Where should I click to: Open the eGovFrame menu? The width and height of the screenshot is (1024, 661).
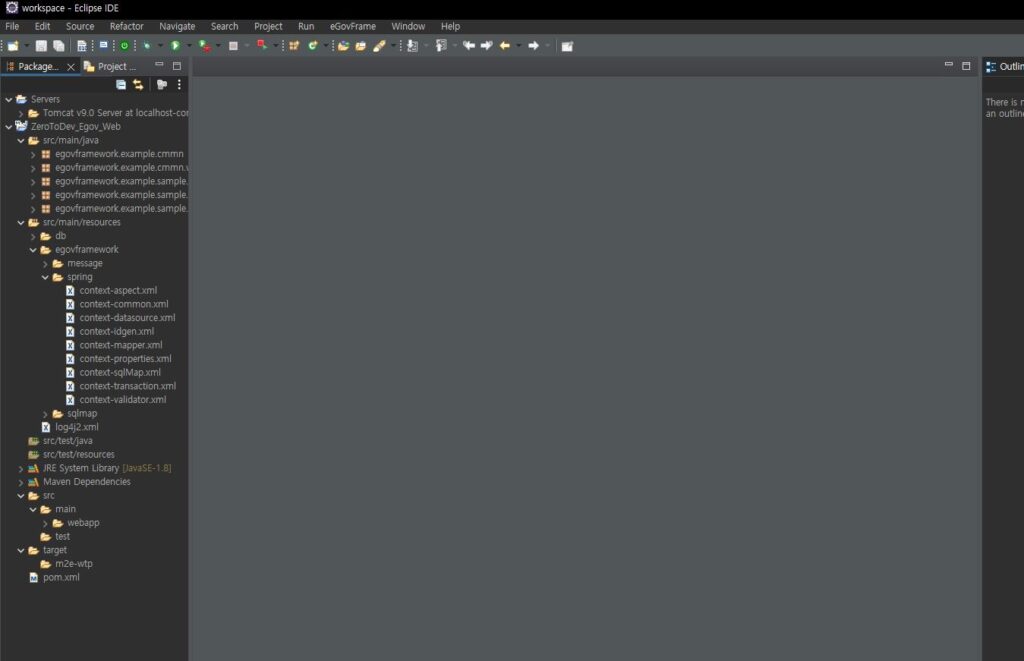click(x=353, y=26)
